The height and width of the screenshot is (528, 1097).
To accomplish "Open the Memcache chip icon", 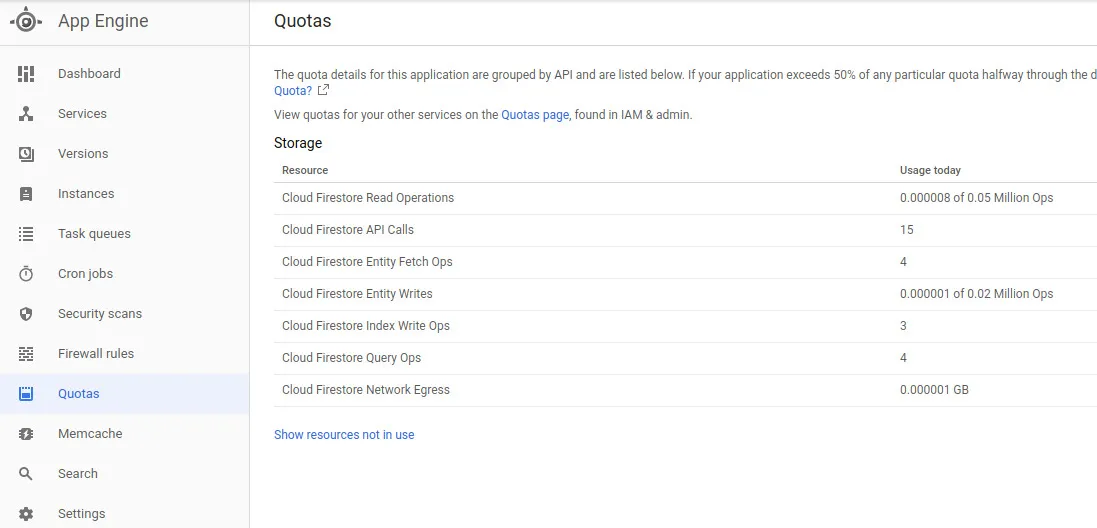I will (x=26, y=434).
